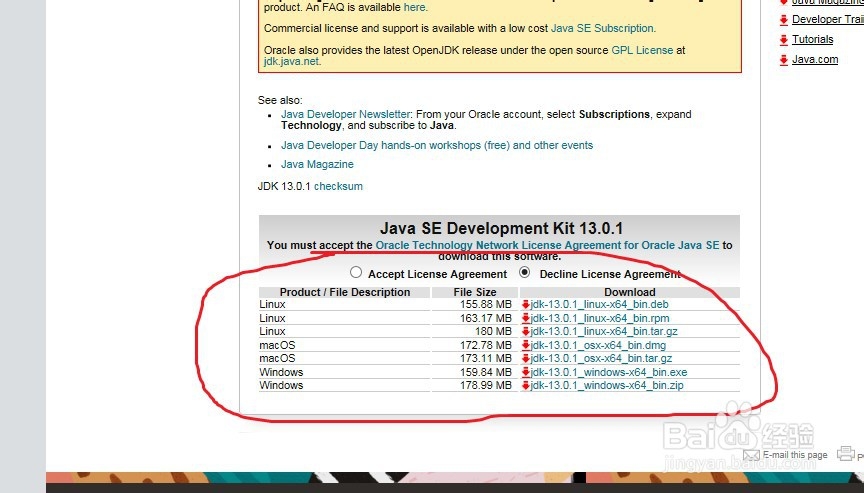Open the Tutorials sidebar link

coord(812,39)
